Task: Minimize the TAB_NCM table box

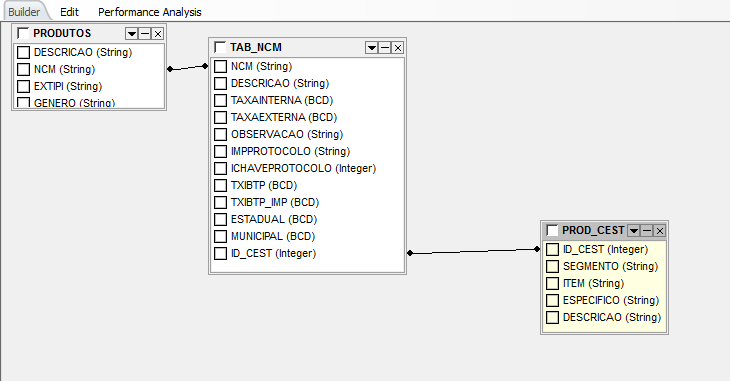Action: (x=385, y=48)
